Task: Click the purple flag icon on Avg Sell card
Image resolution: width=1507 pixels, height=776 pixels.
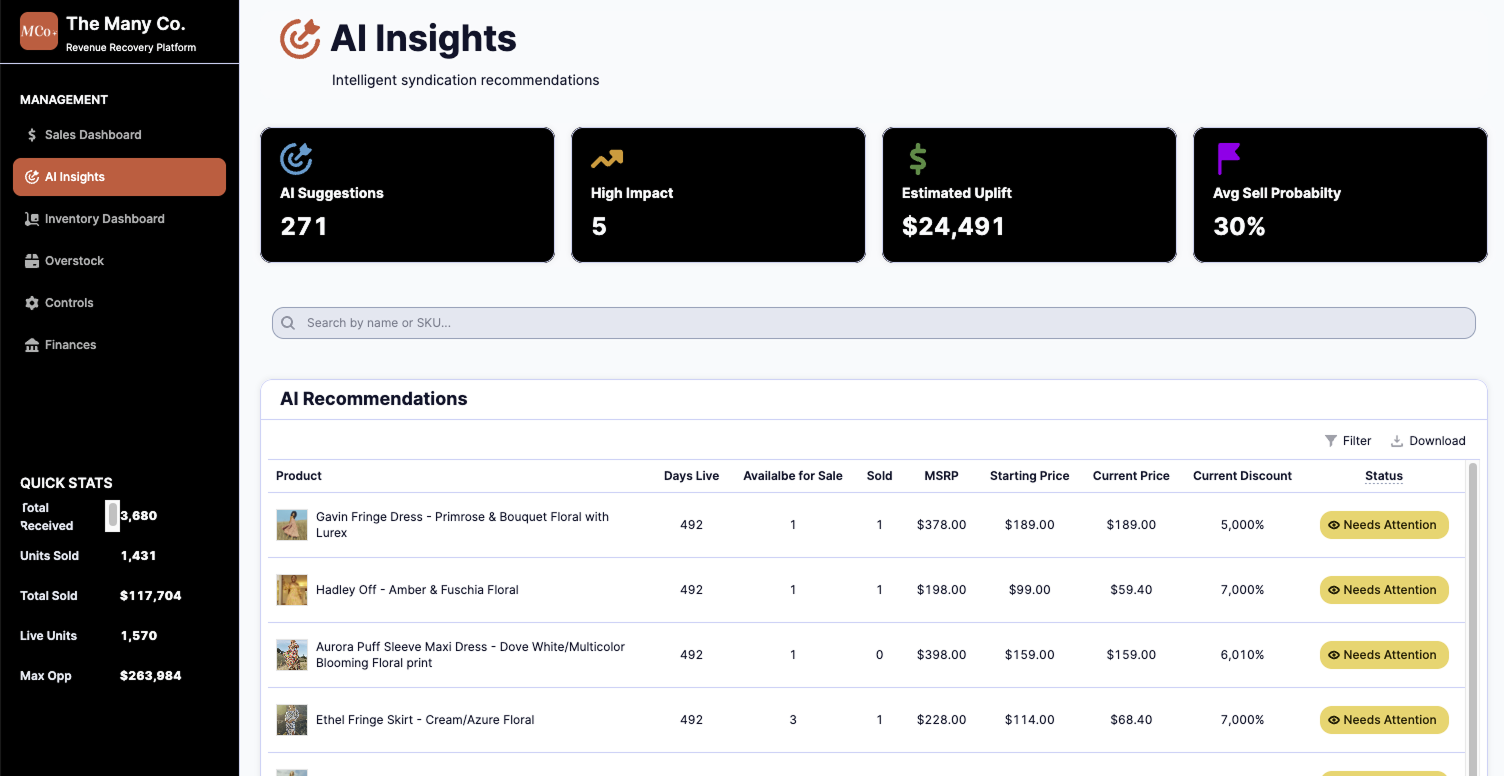Action: (x=1228, y=159)
